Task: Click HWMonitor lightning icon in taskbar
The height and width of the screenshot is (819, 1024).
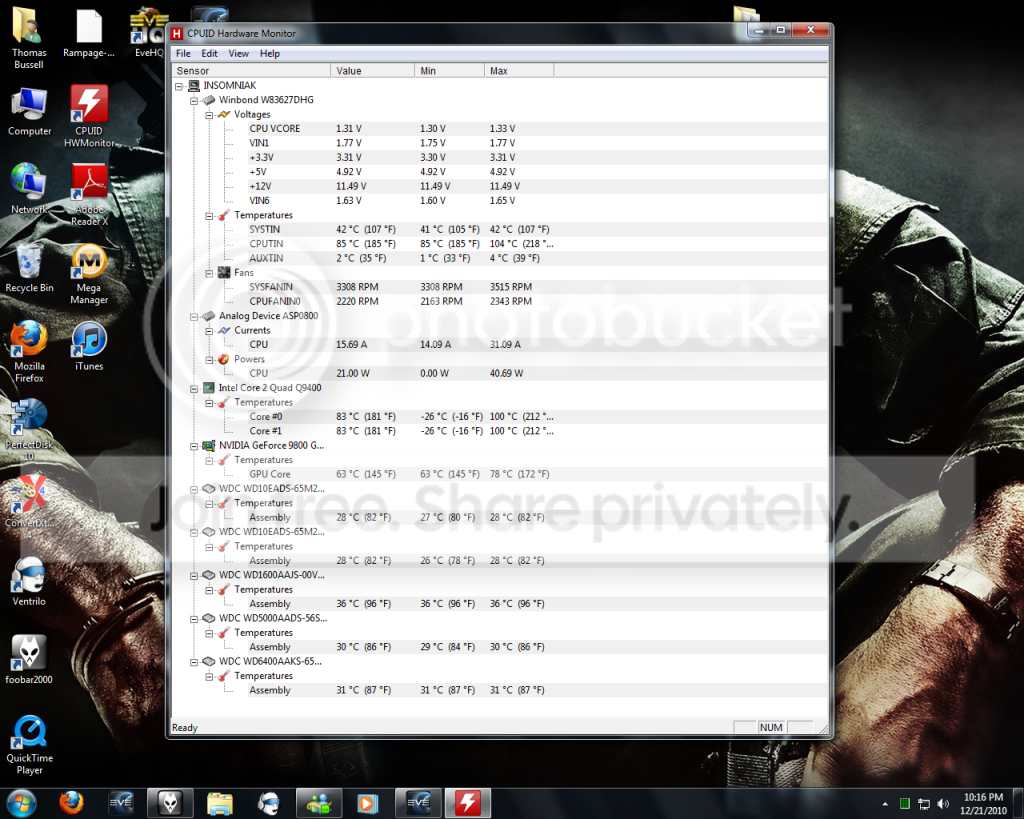Action: coord(468,803)
